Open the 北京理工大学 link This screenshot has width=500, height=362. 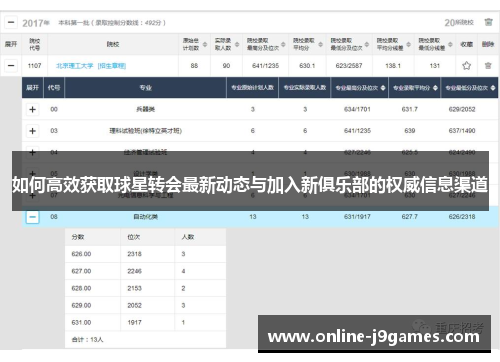pyautogui.click(x=75, y=66)
